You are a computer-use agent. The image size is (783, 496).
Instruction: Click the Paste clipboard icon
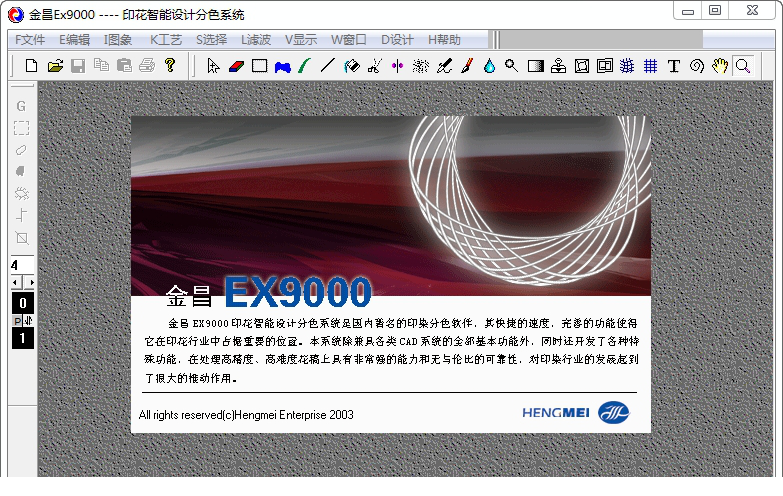click(x=124, y=66)
